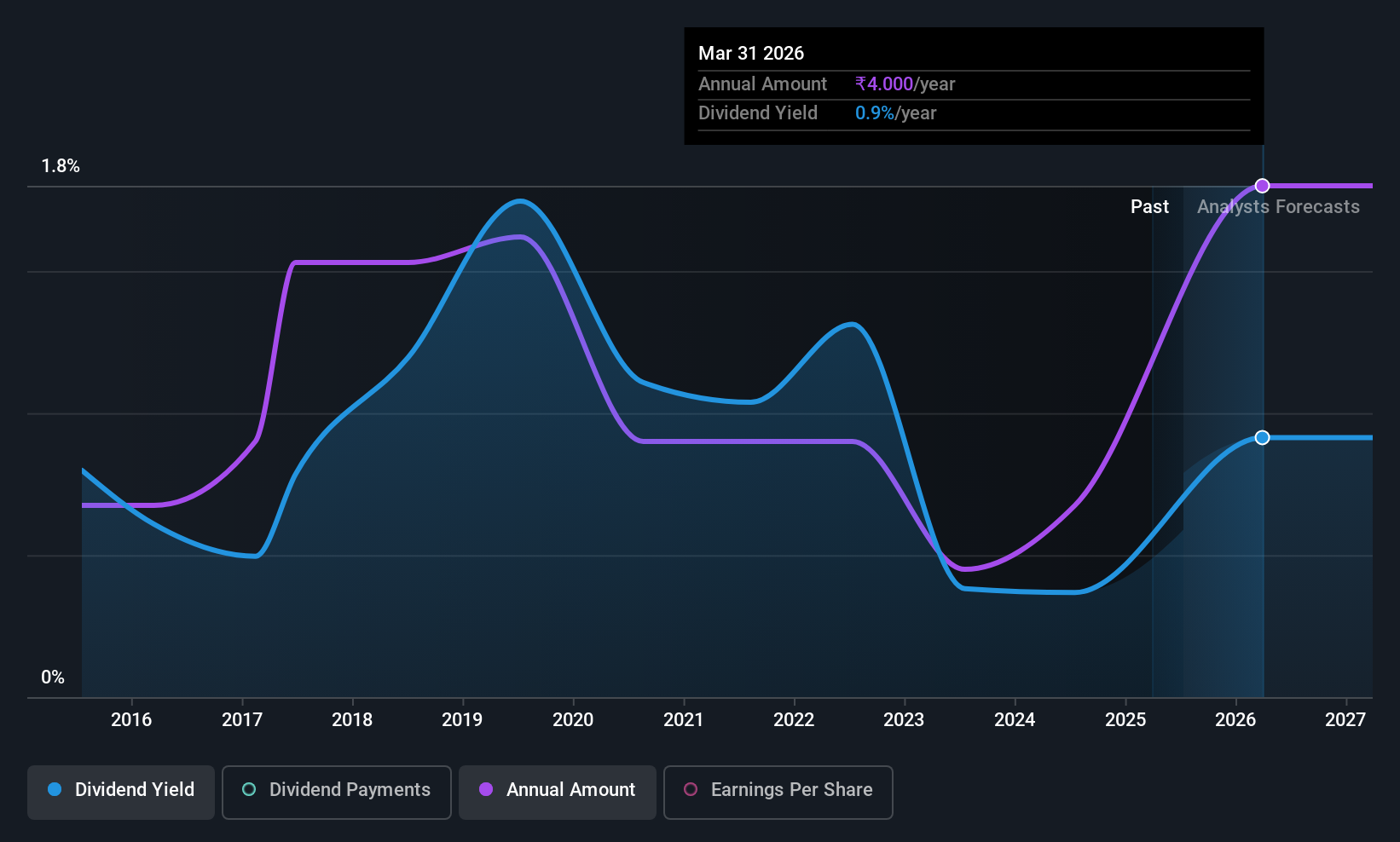Click the 0% y-axis label
This screenshot has height=842, width=1400.
(x=53, y=678)
